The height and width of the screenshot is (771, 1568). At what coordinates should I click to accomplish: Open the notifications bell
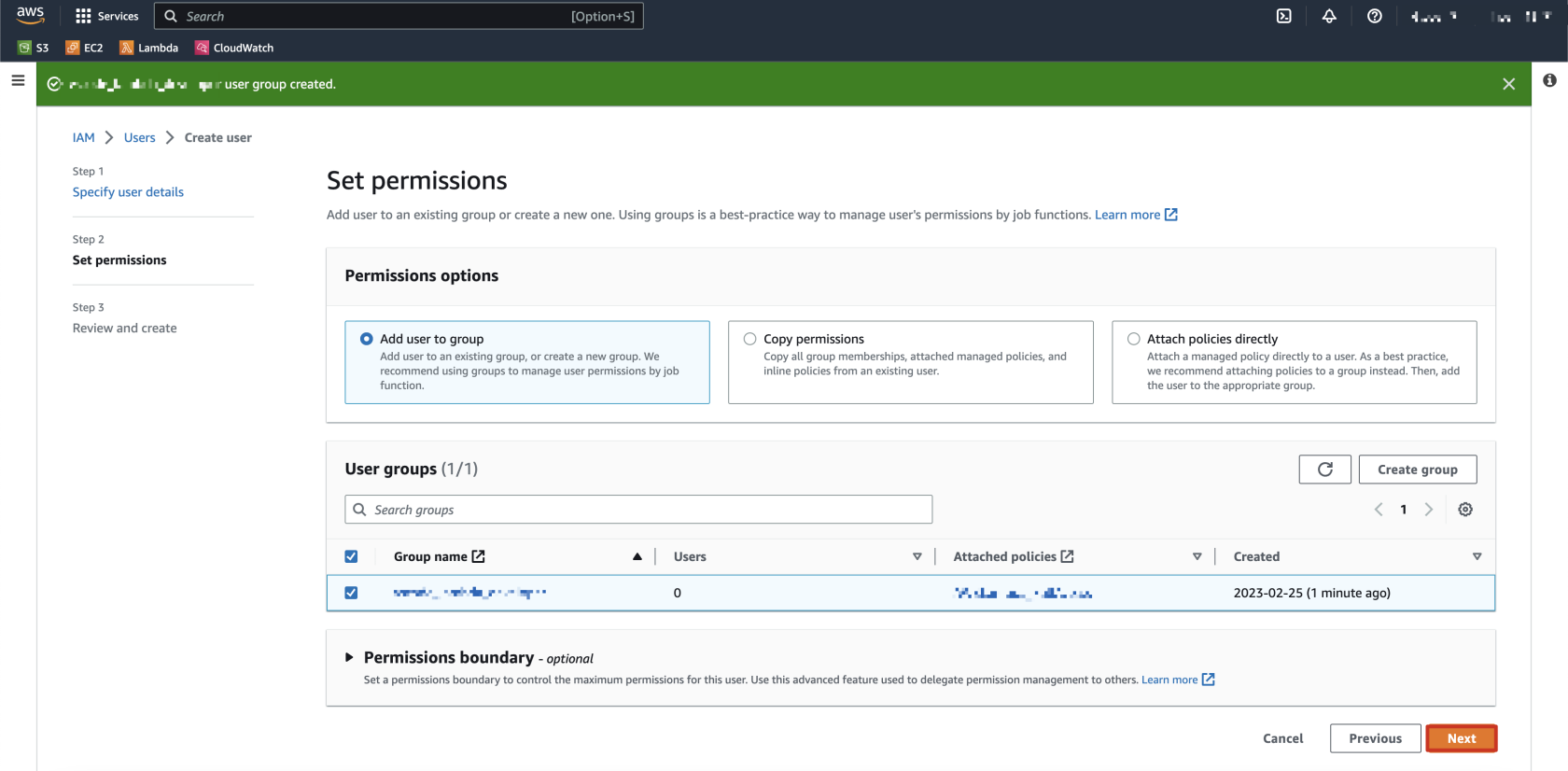1329,16
